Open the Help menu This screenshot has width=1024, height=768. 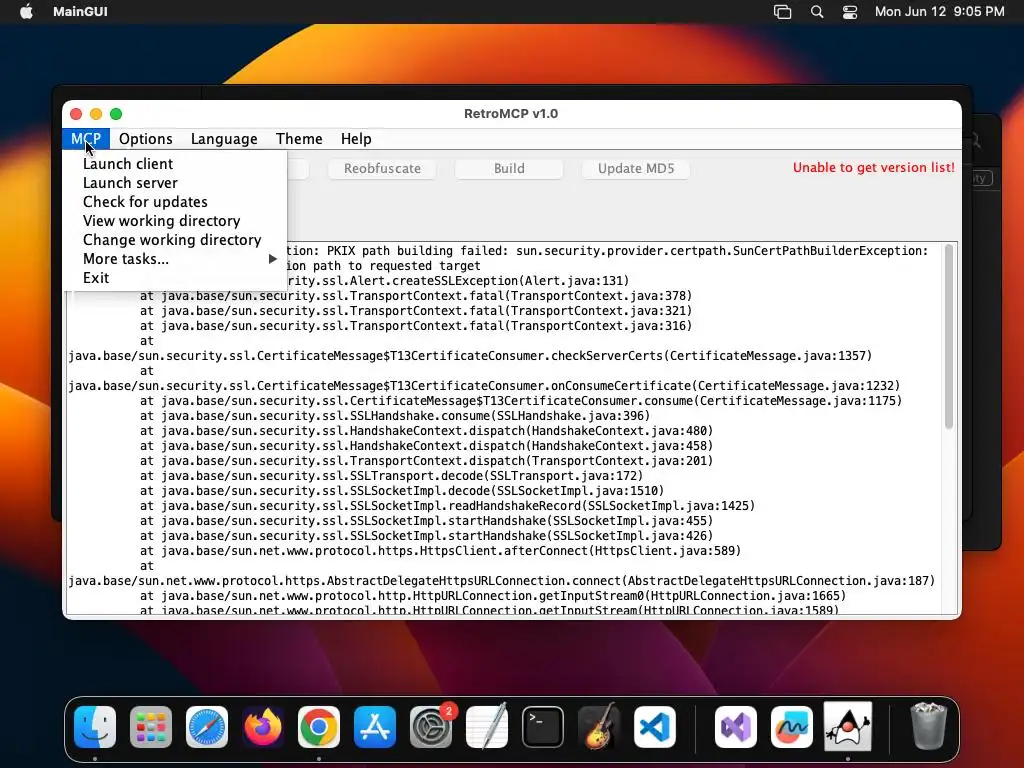356,138
